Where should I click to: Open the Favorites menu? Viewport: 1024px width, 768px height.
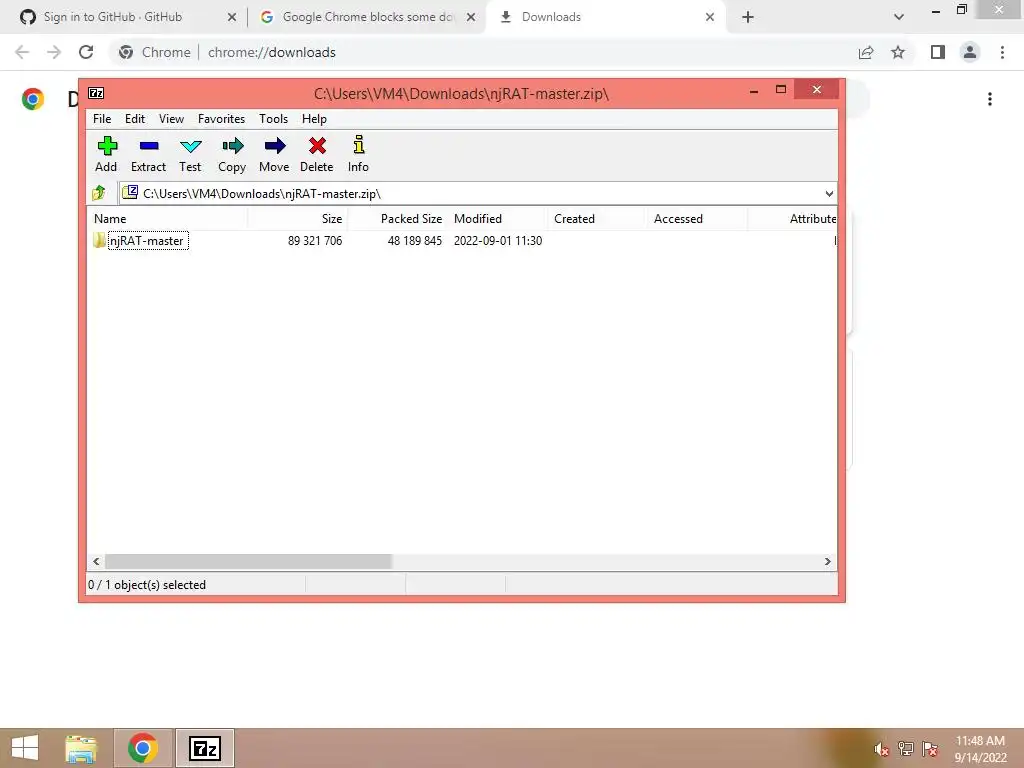tap(221, 119)
